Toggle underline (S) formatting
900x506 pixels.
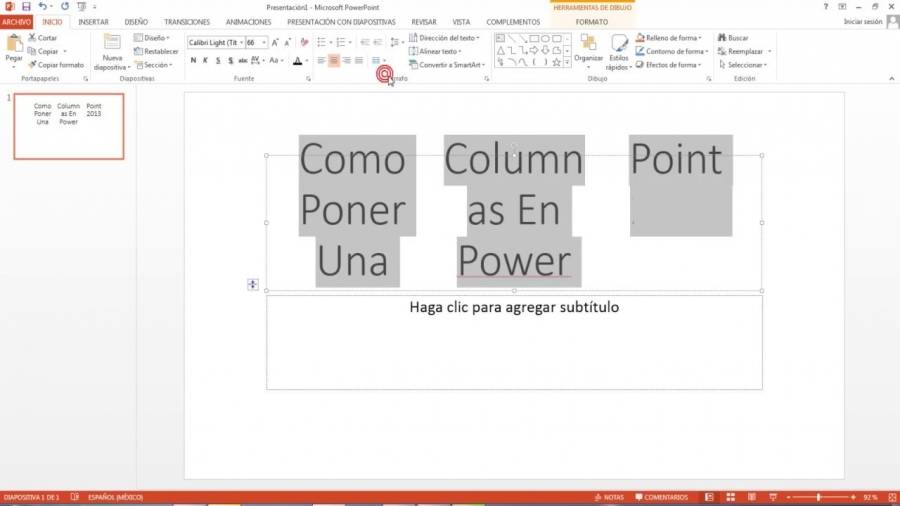[218, 60]
